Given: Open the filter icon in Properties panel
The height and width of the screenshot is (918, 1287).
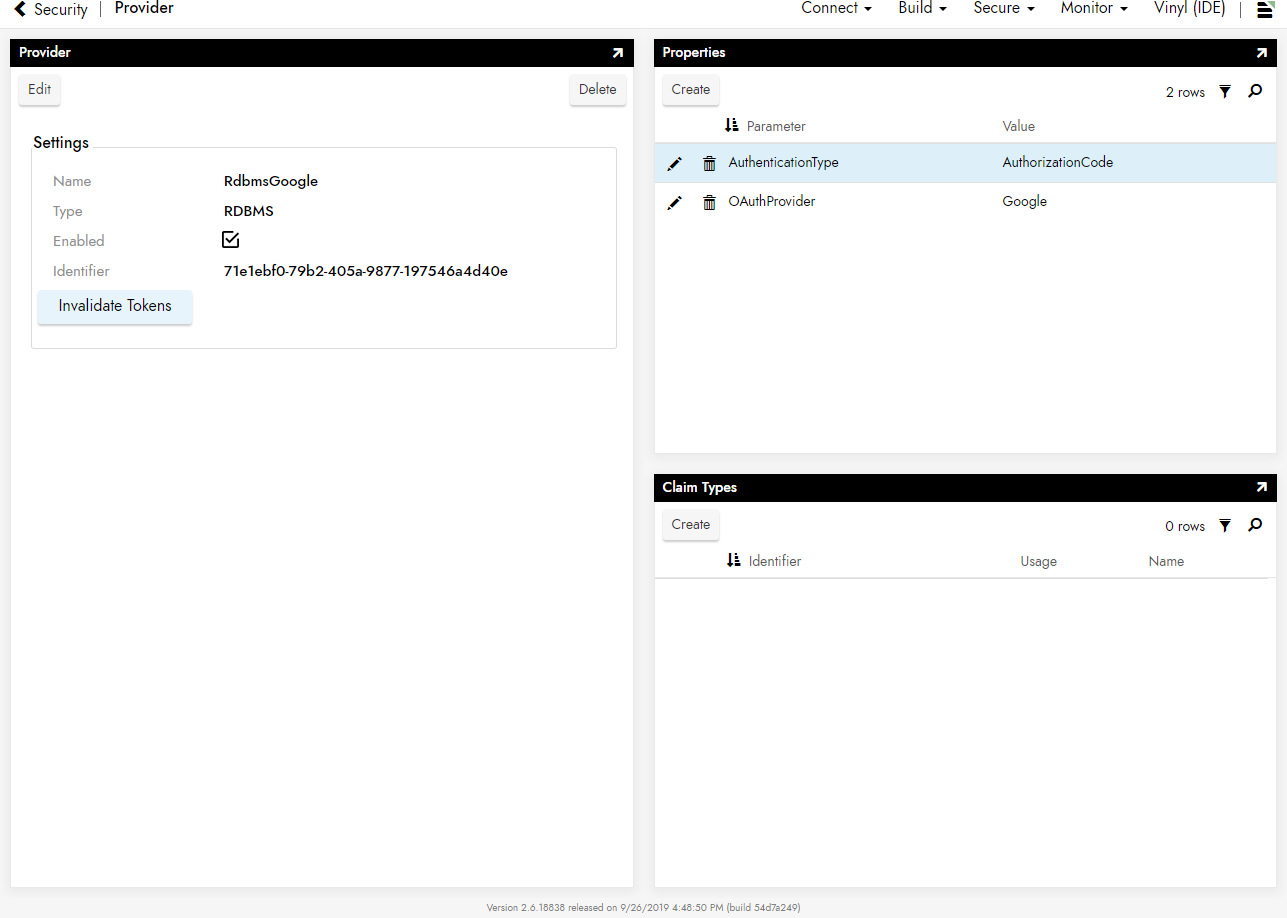Looking at the screenshot, I should tap(1225, 92).
